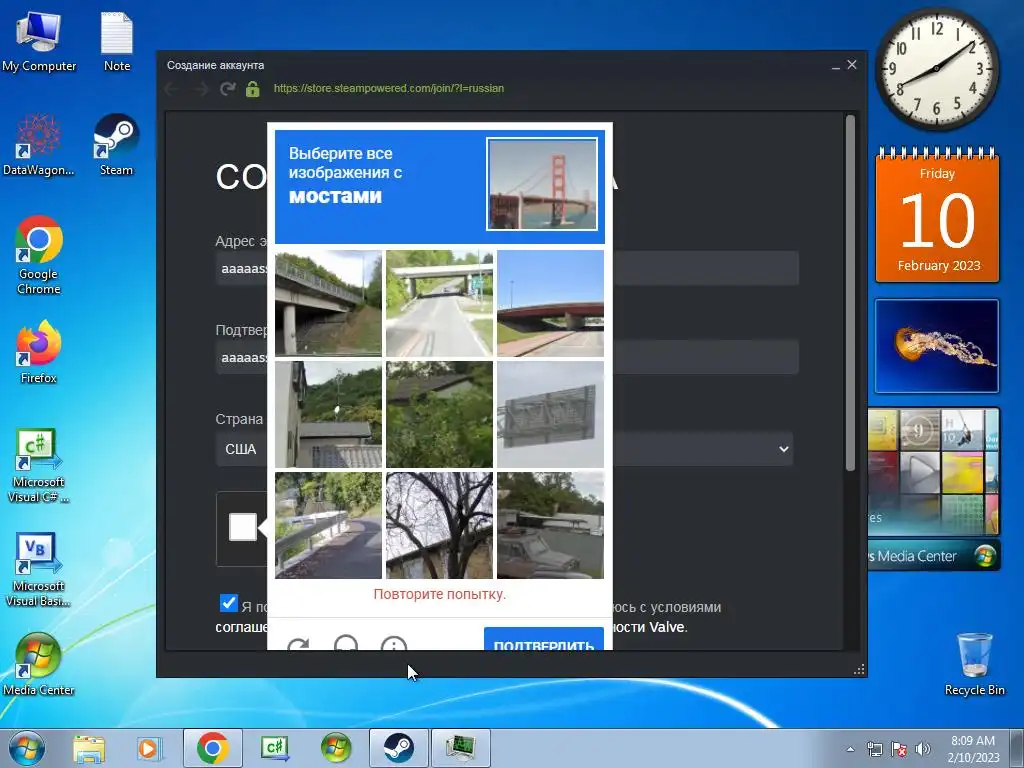Select captcha tile with road under overpass
The width and height of the screenshot is (1024, 768).
pos(440,304)
